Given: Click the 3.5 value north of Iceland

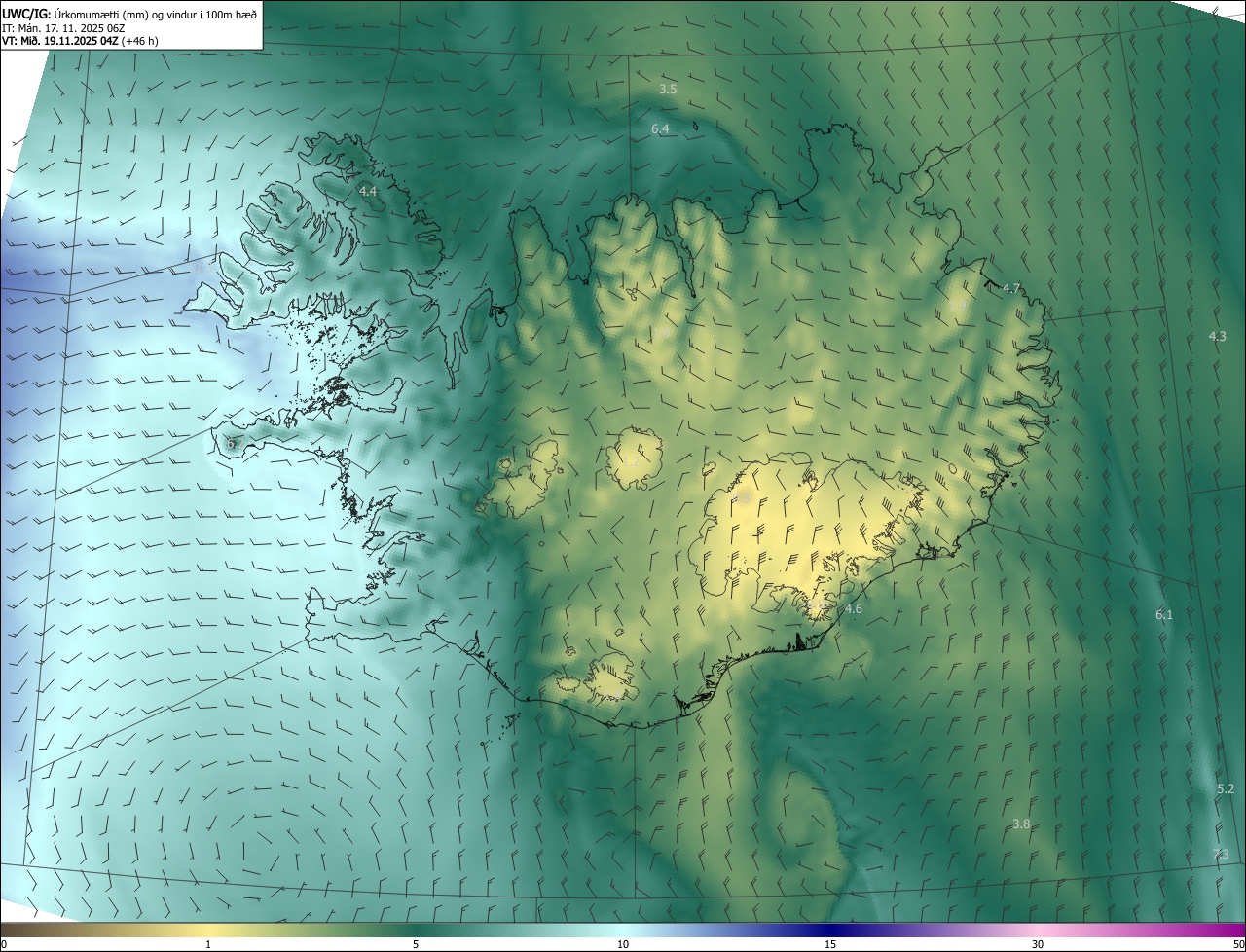Looking at the screenshot, I should tap(668, 89).
